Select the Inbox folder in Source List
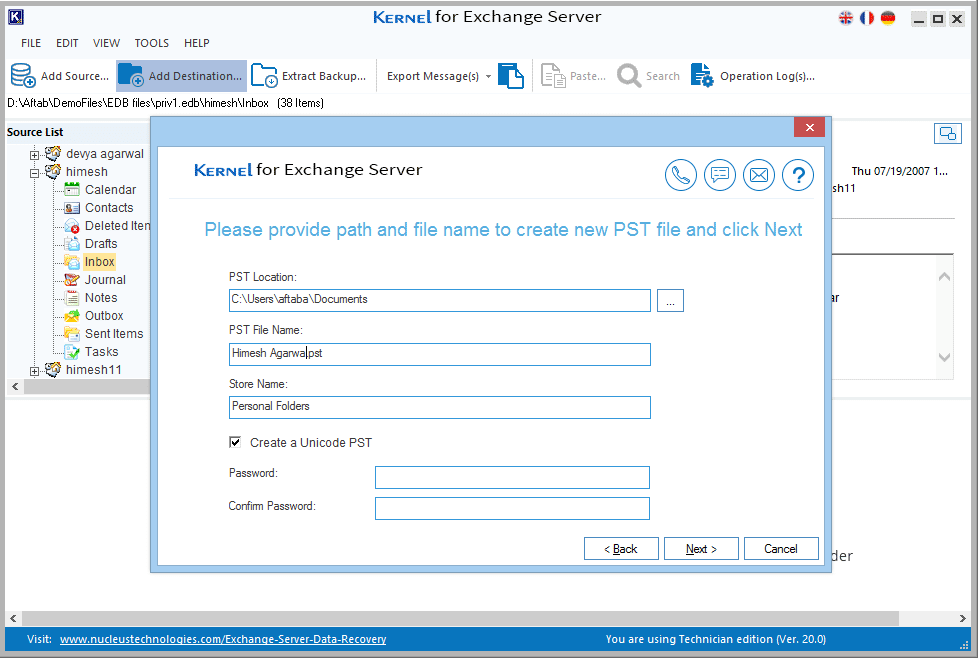 (x=100, y=262)
